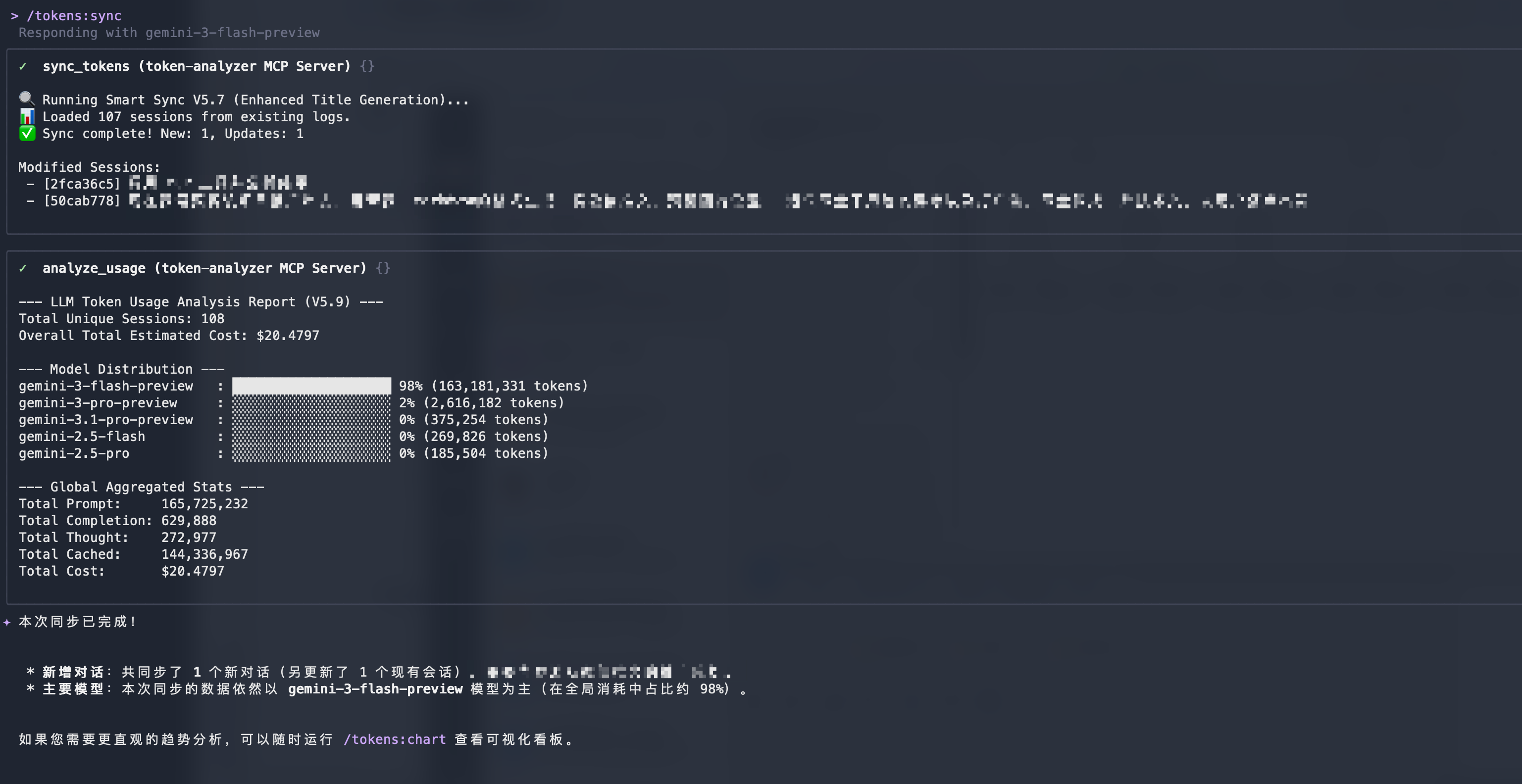Click the 'Modified Sessions:' label
Screen dimensions: 1522x784
(89, 167)
